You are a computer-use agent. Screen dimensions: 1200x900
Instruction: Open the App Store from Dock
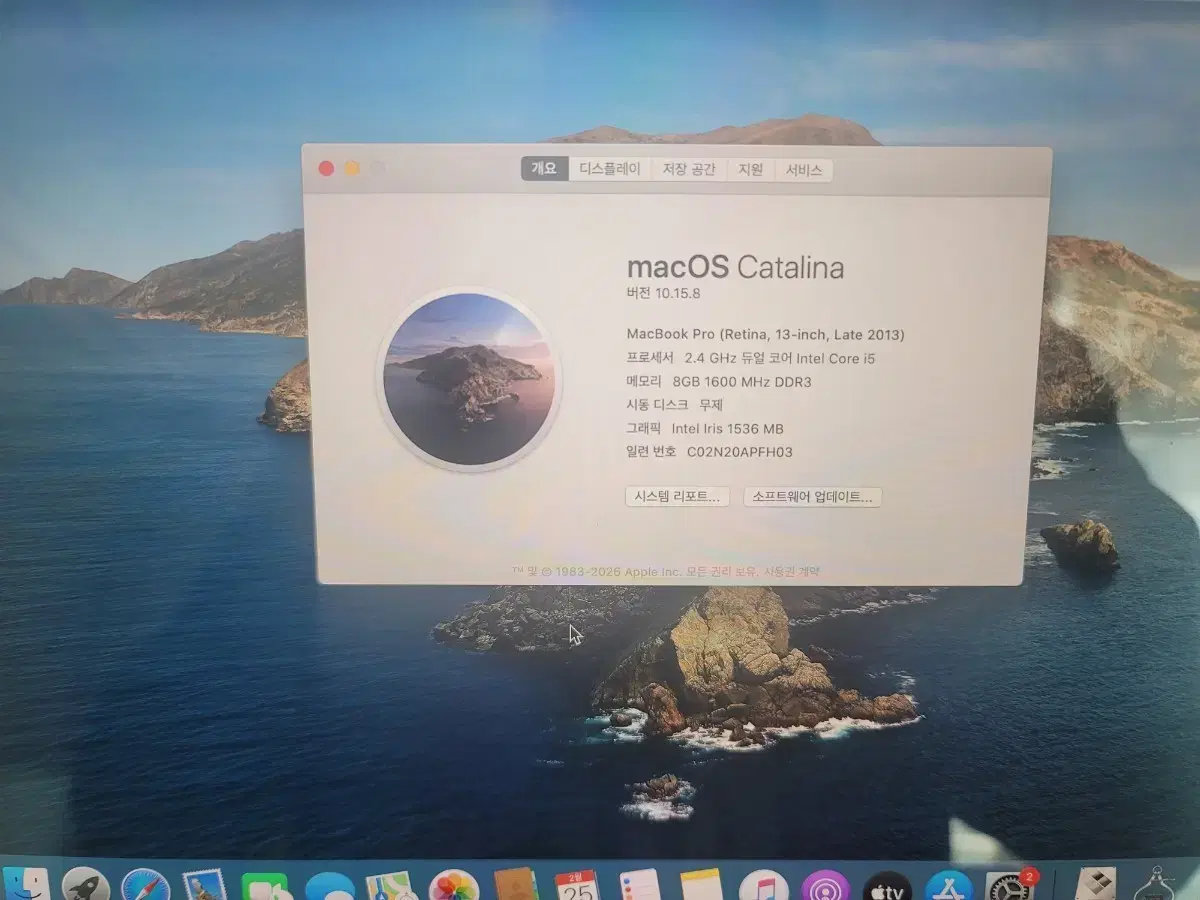949,886
